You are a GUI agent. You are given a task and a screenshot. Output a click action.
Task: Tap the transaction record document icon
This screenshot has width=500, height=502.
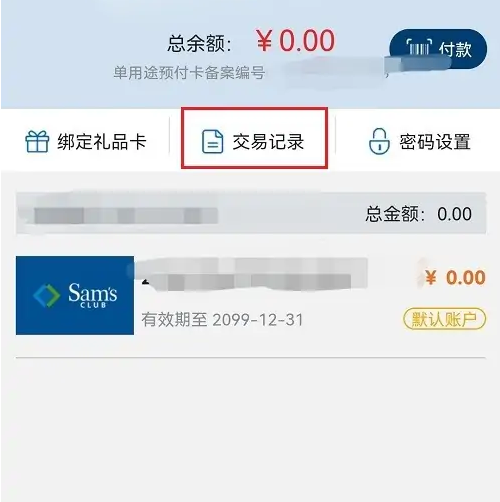pyautogui.click(x=212, y=142)
